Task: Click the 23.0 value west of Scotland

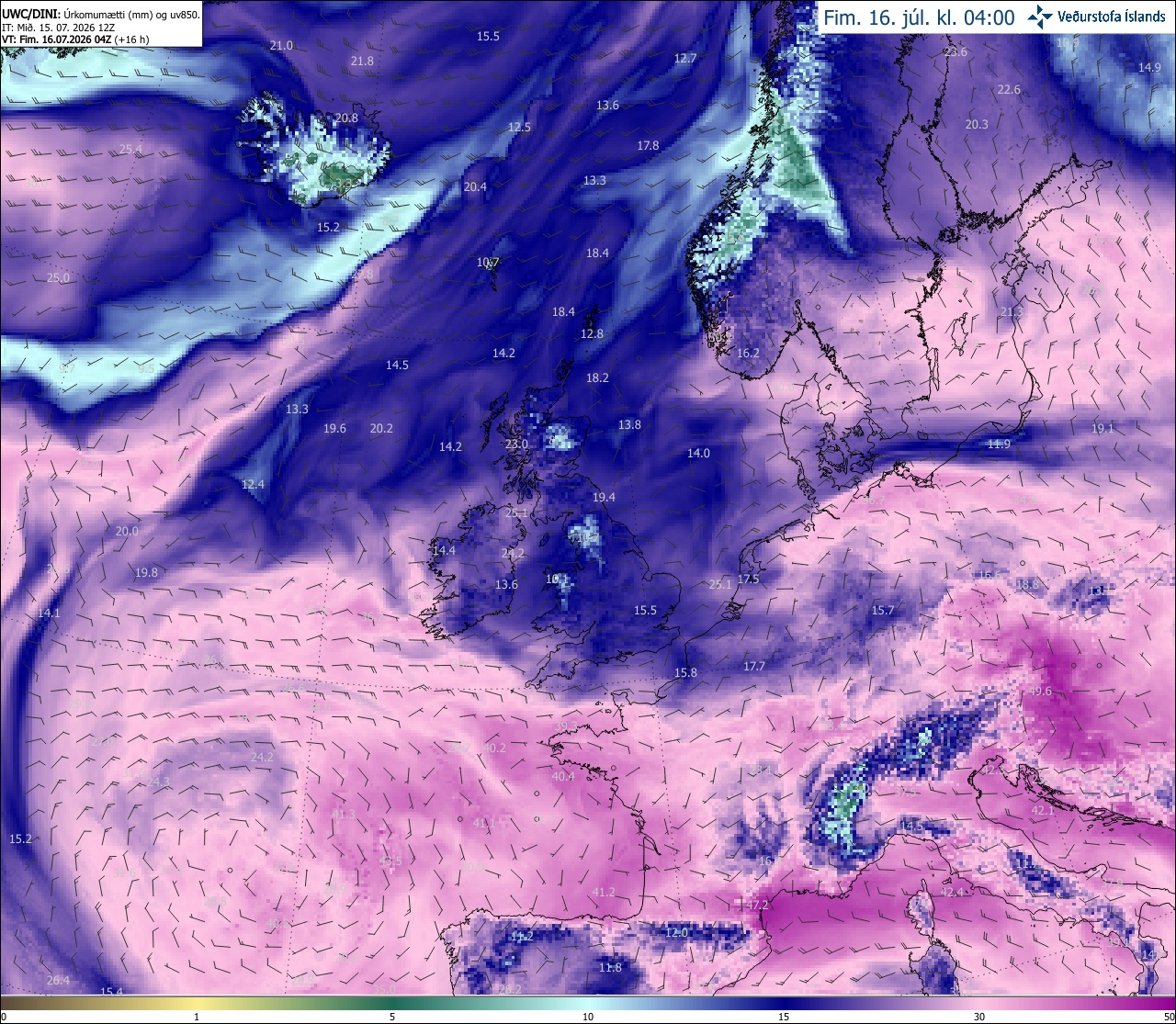Action: 516,444
